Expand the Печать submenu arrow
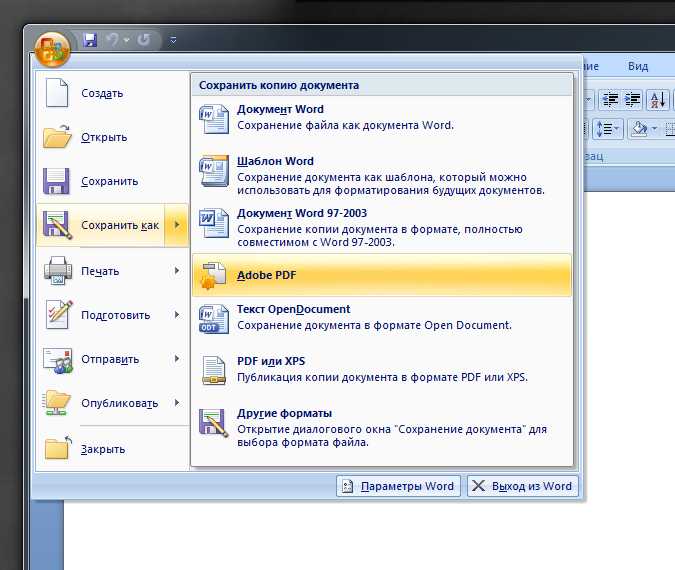 (176, 270)
